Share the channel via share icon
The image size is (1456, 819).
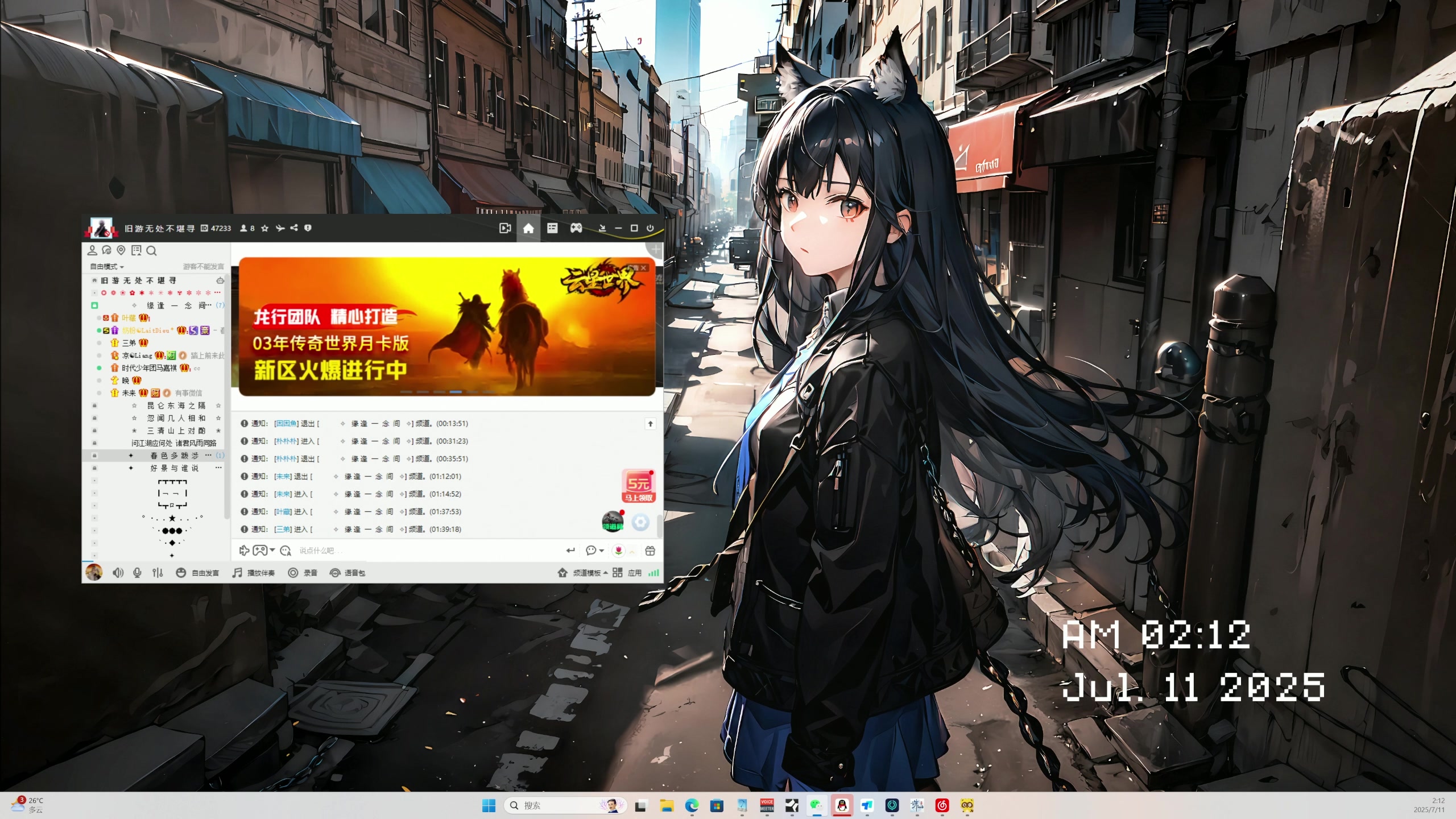tap(294, 227)
